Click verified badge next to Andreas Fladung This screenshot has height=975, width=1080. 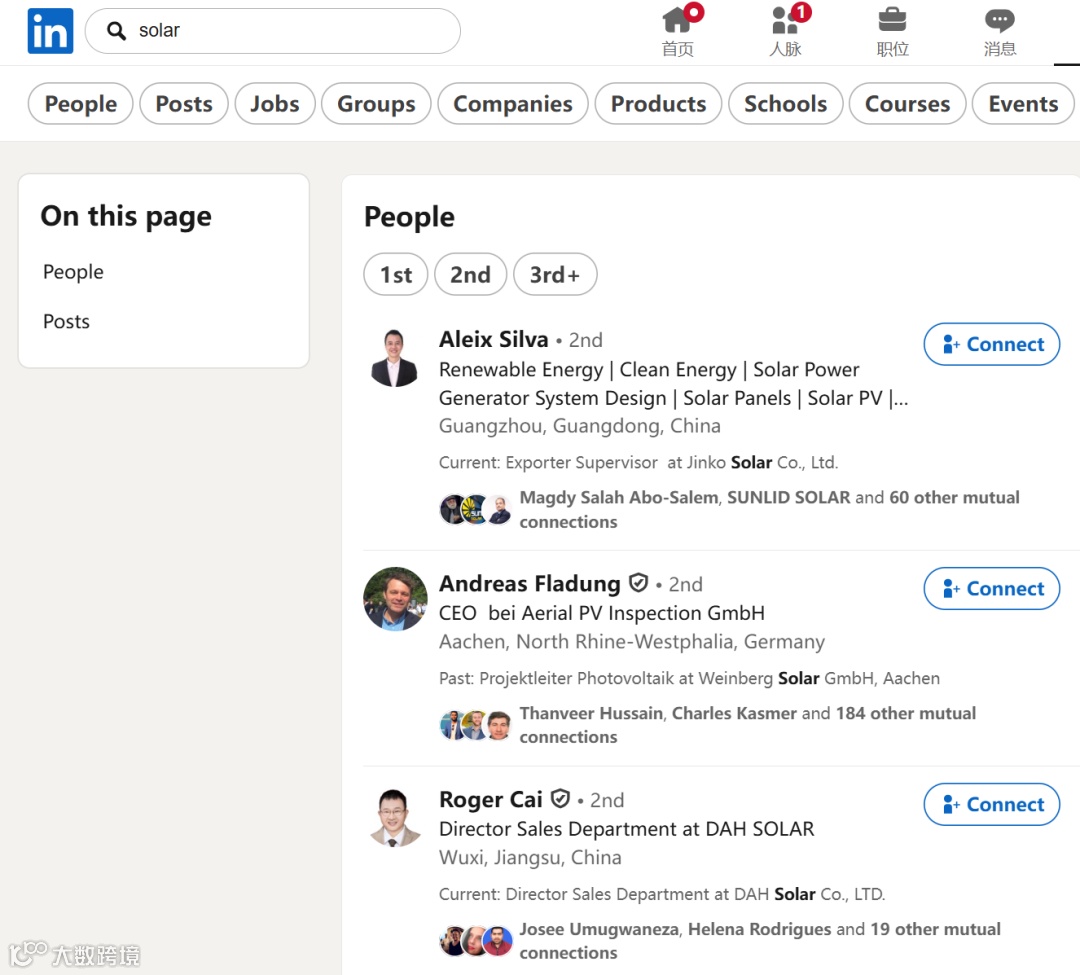point(638,583)
